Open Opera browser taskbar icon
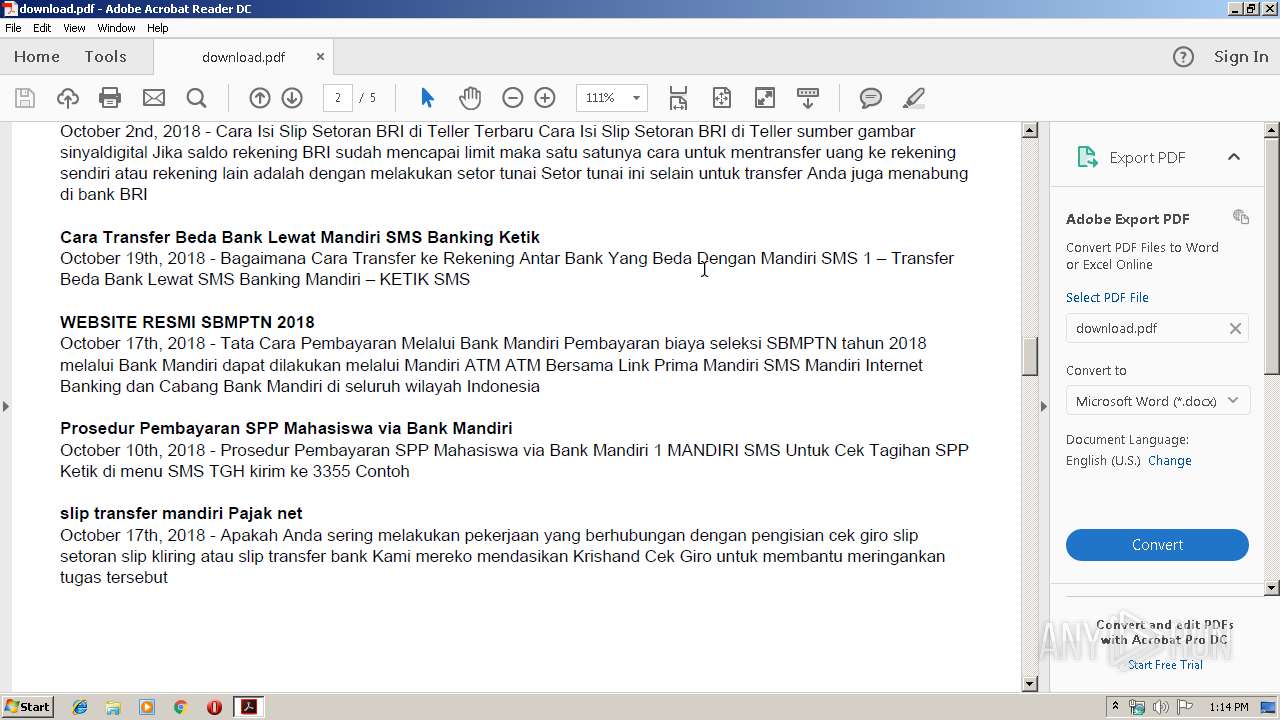Screen dimensions: 1280x720 [214, 707]
